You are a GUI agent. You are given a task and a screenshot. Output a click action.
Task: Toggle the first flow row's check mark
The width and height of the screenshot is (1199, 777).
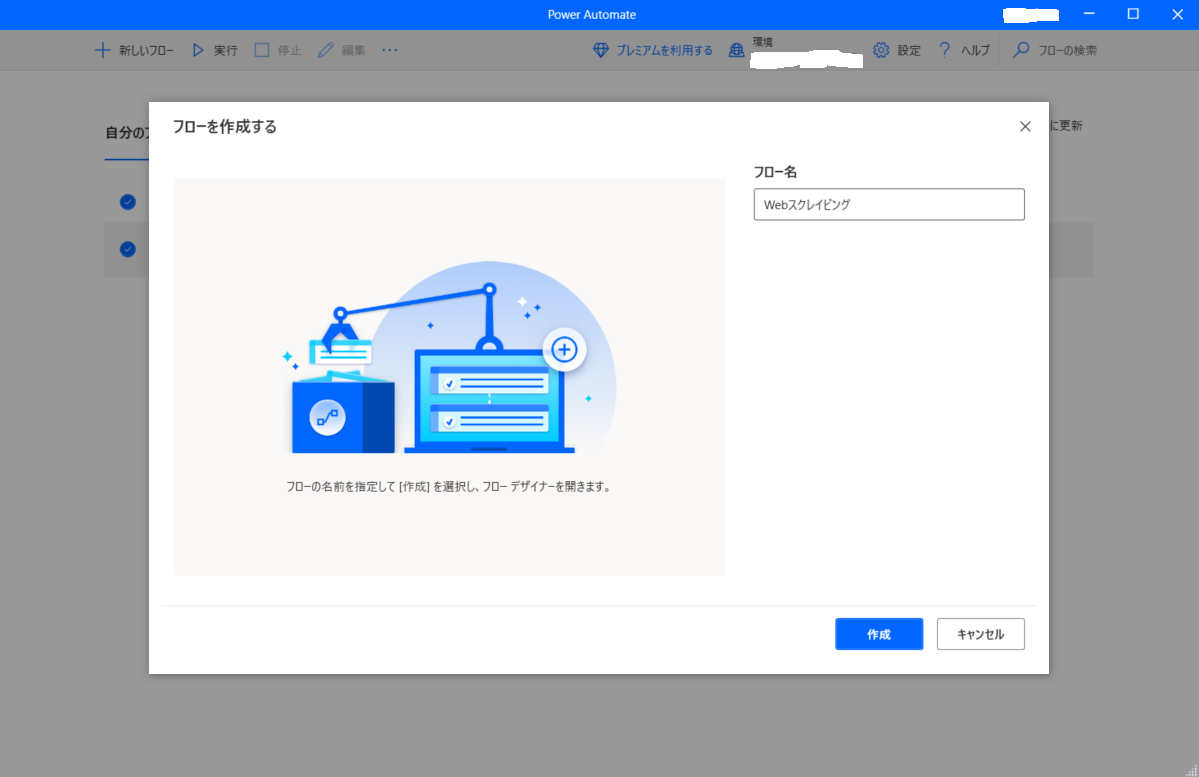[x=127, y=202]
